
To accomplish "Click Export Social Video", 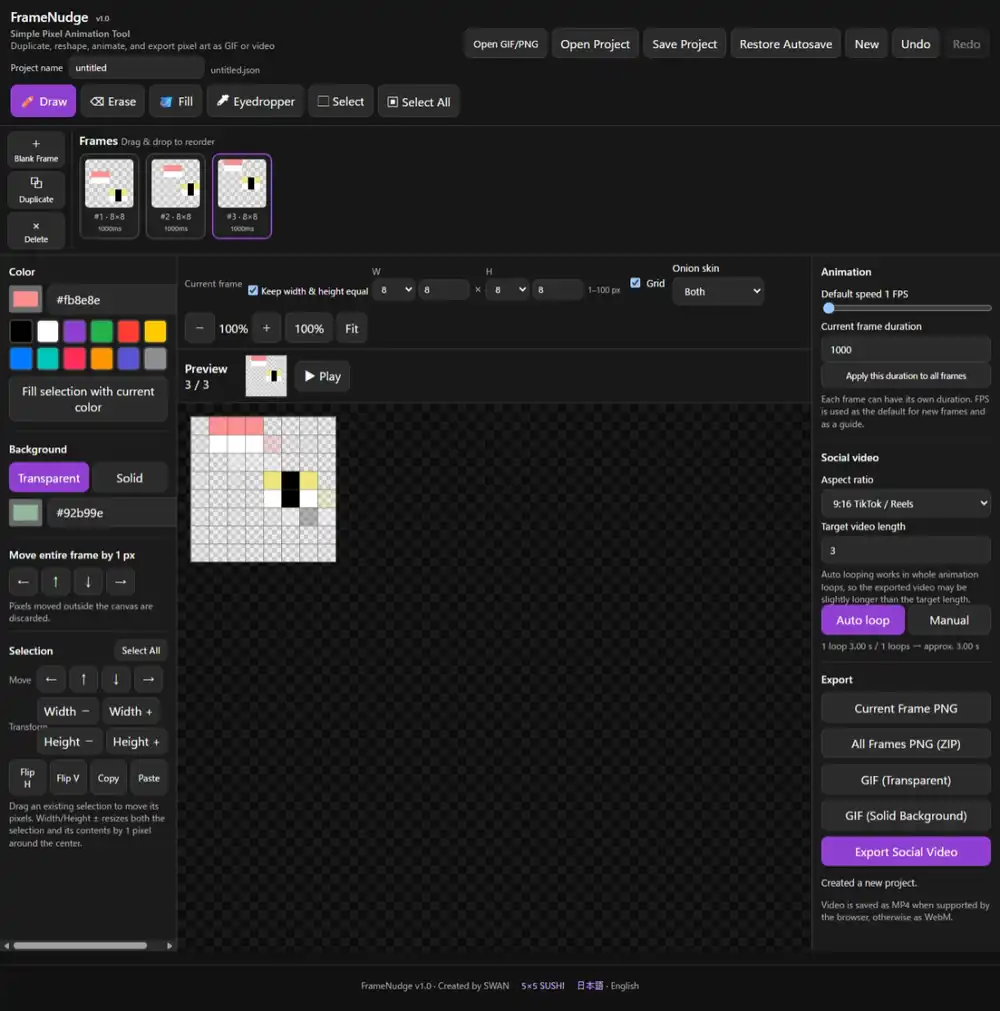I will (x=905, y=852).
